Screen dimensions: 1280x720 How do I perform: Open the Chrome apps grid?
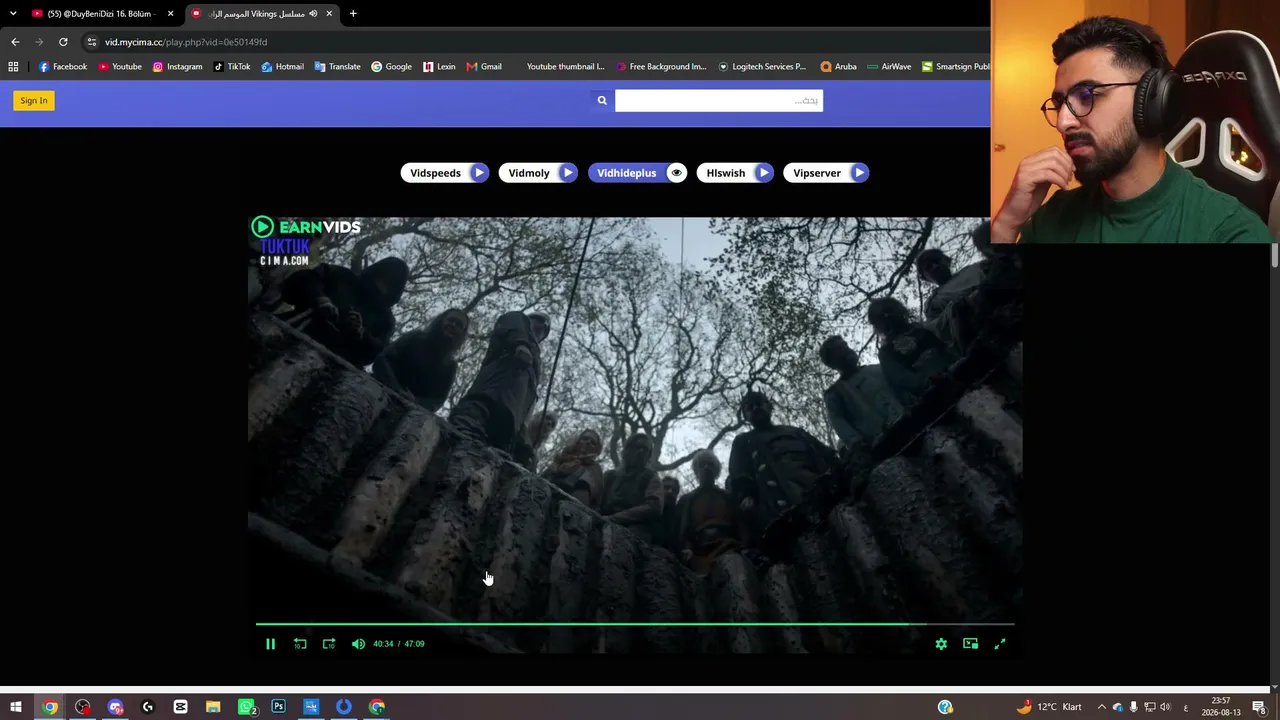tap(13, 67)
